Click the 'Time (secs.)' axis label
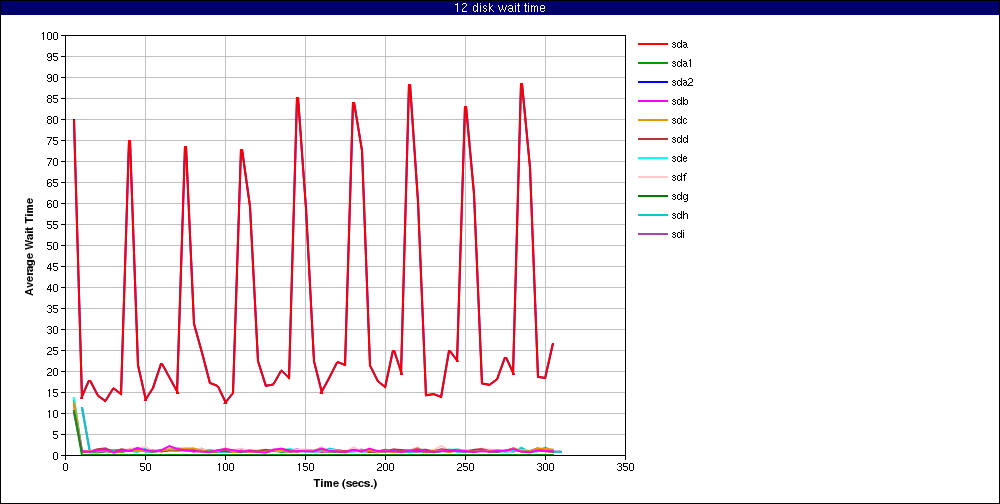 [345, 484]
